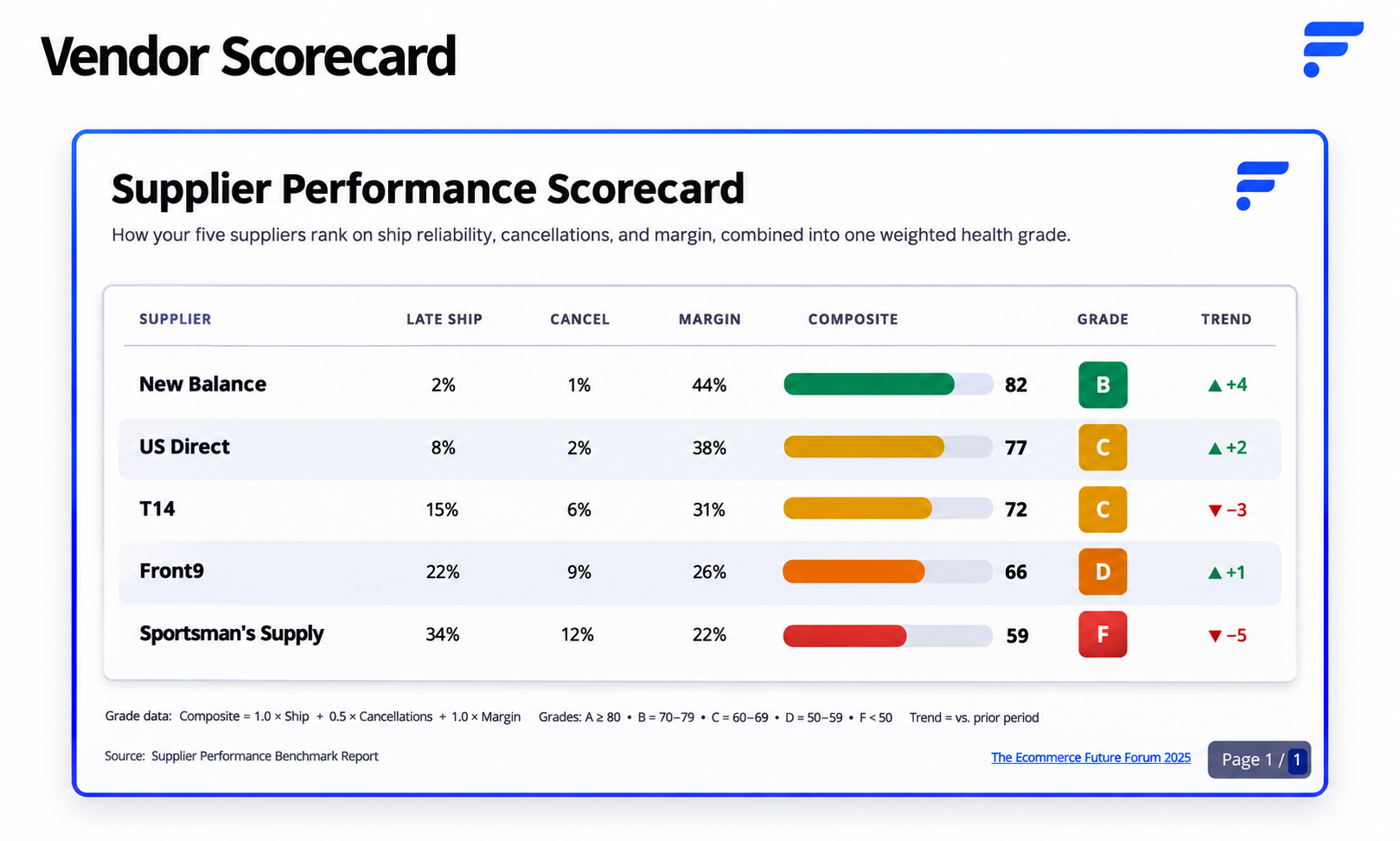Click the T14 down trend −3 indicator
Viewport: 1400px width, 841px height.
[x=1227, y=510]
